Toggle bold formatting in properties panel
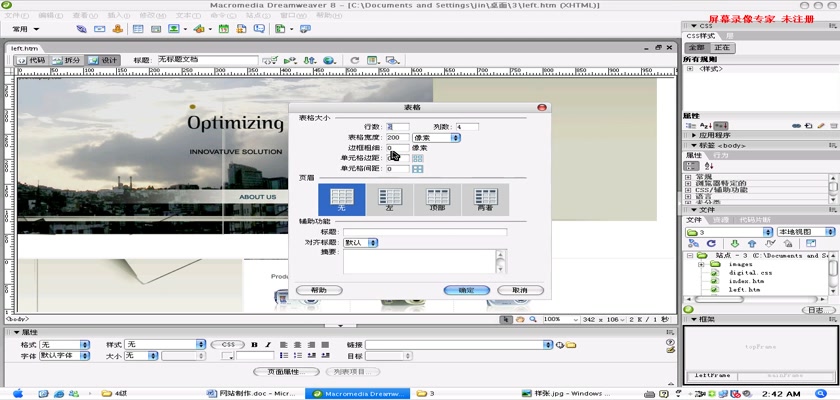 (x=255, y=344)
